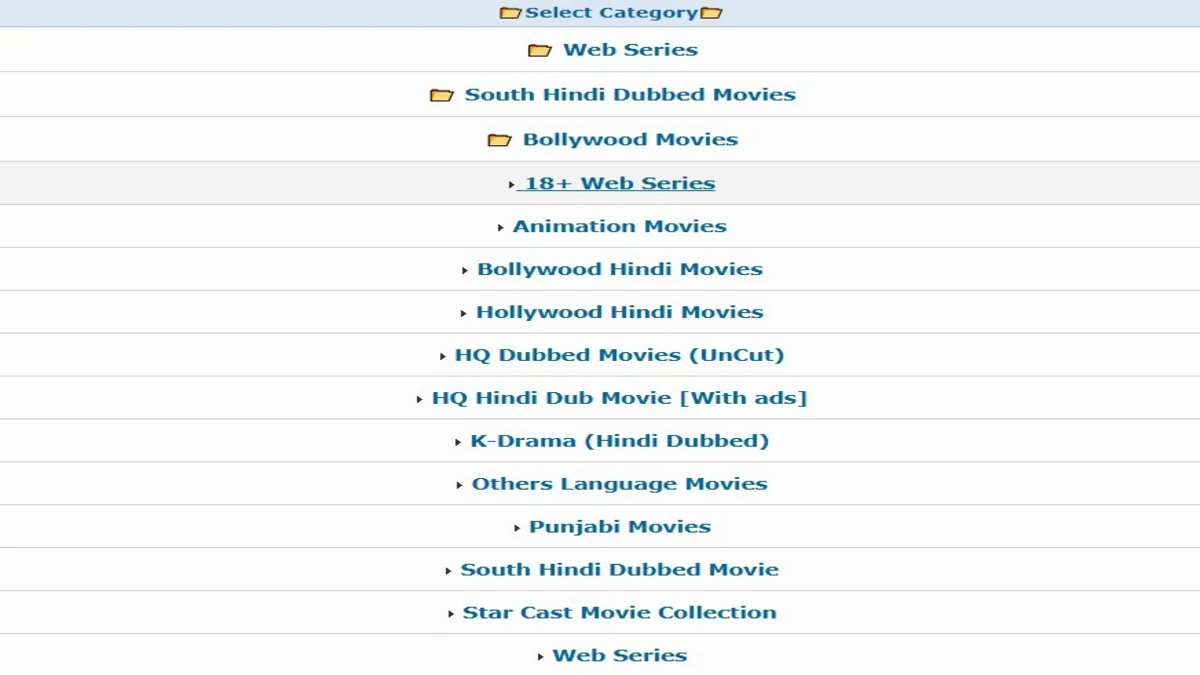Click arrow bullet before Animation Movies
Viewport: 1200px width, 675px height.
click(500, 228)
